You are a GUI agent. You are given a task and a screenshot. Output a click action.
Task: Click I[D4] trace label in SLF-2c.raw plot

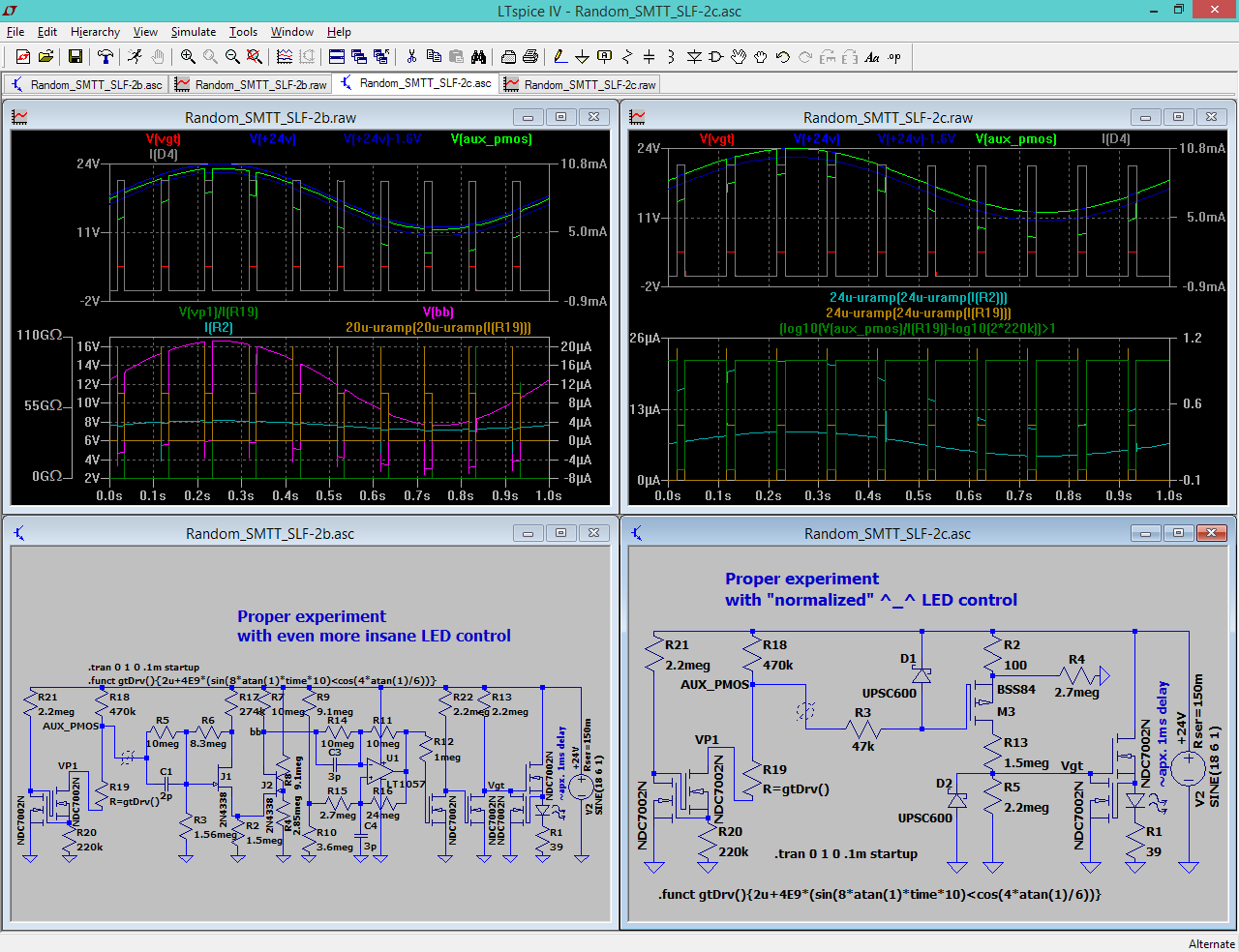click(1116, 139)
